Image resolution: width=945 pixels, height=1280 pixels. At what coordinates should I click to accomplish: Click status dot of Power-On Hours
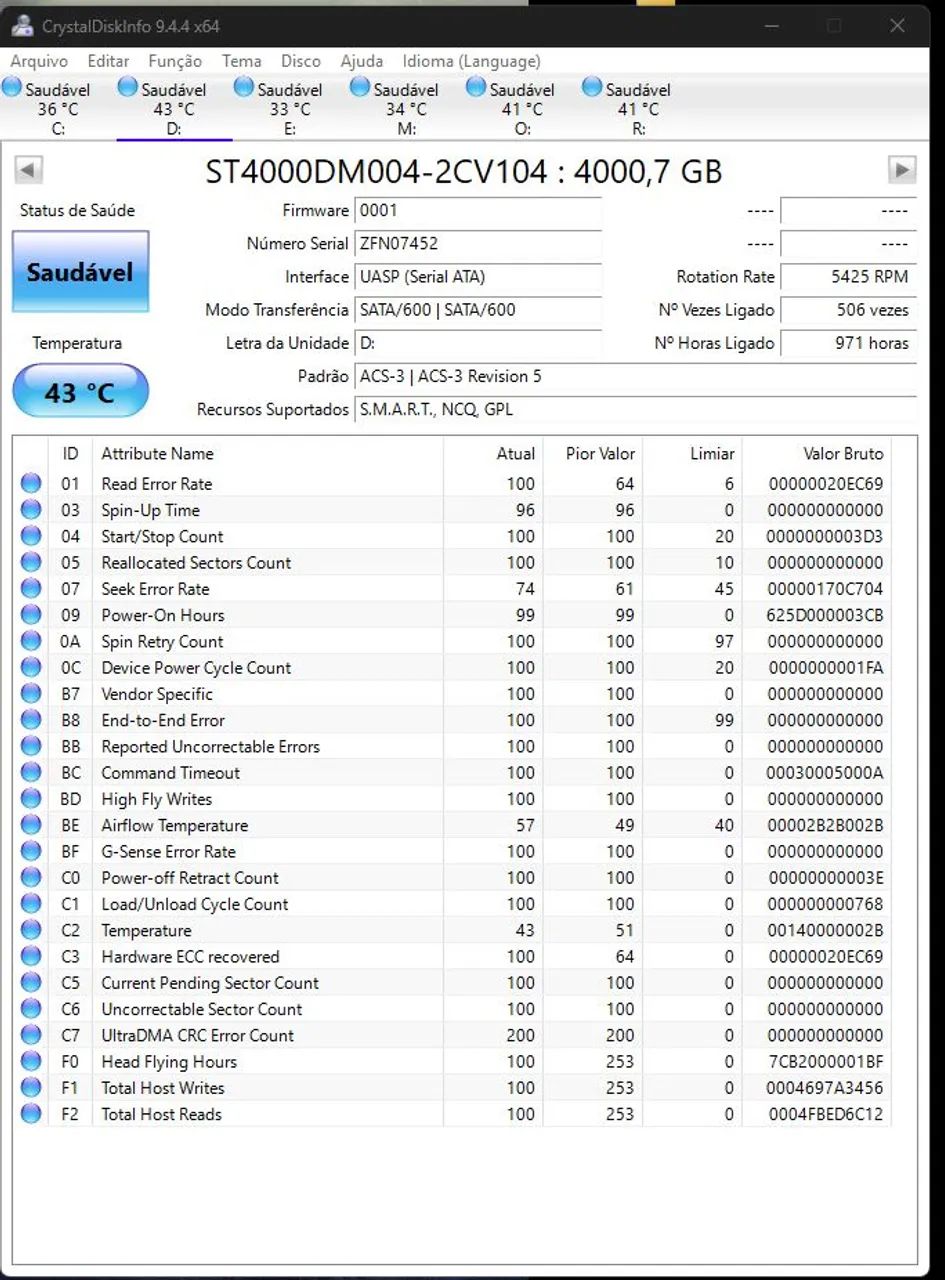[31, 615]
